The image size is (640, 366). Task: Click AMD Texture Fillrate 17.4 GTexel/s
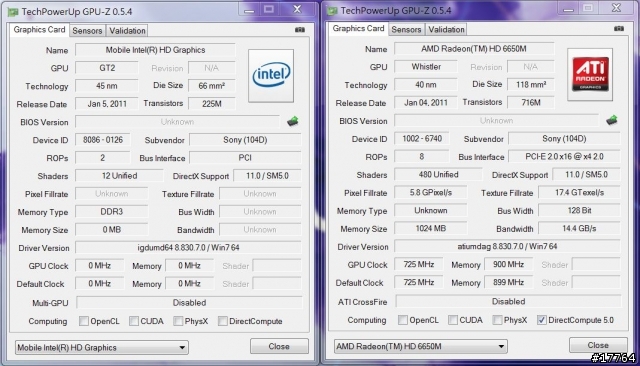pos(580,193)
